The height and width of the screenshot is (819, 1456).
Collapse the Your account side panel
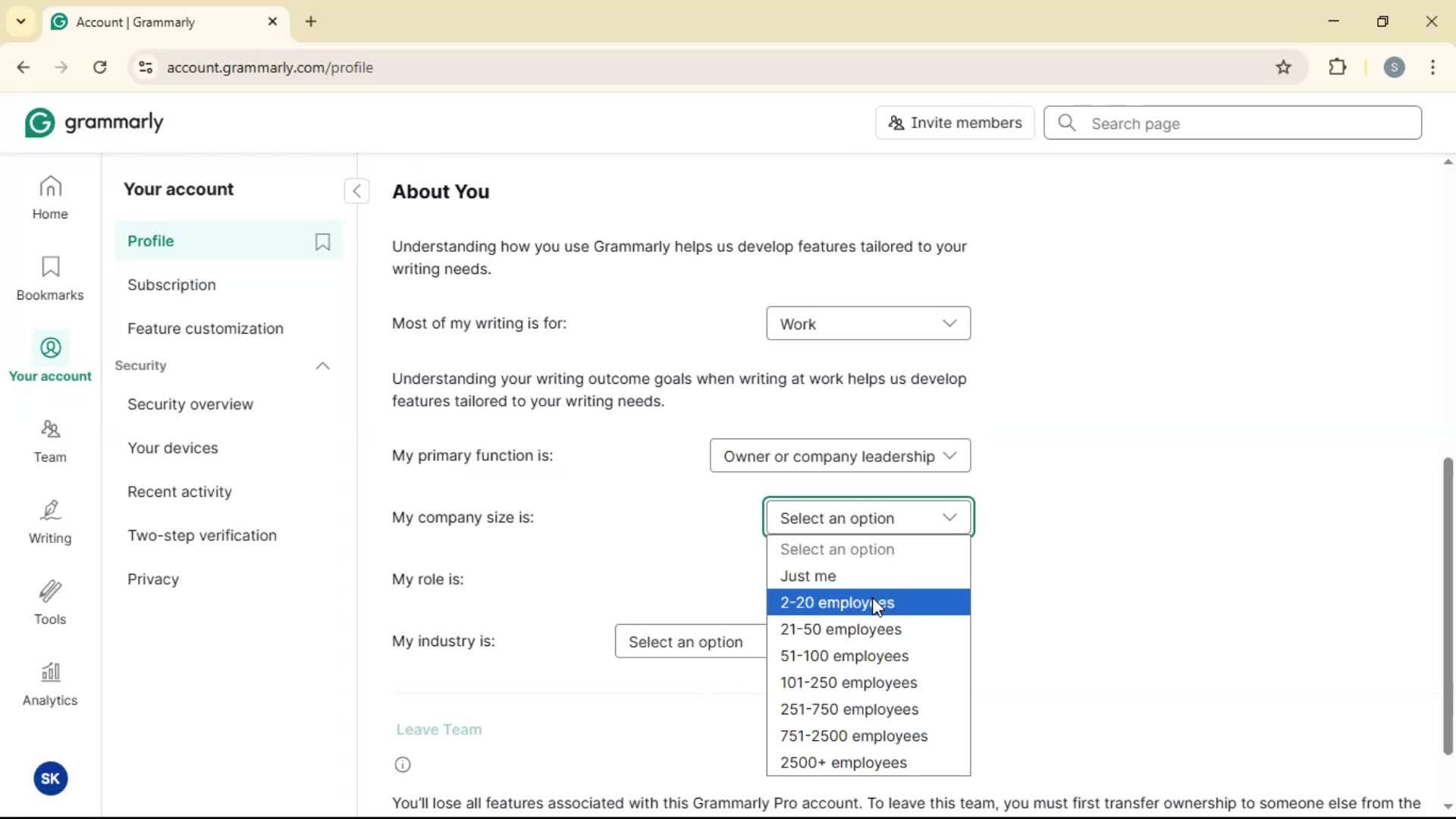(x=356, y=191)
